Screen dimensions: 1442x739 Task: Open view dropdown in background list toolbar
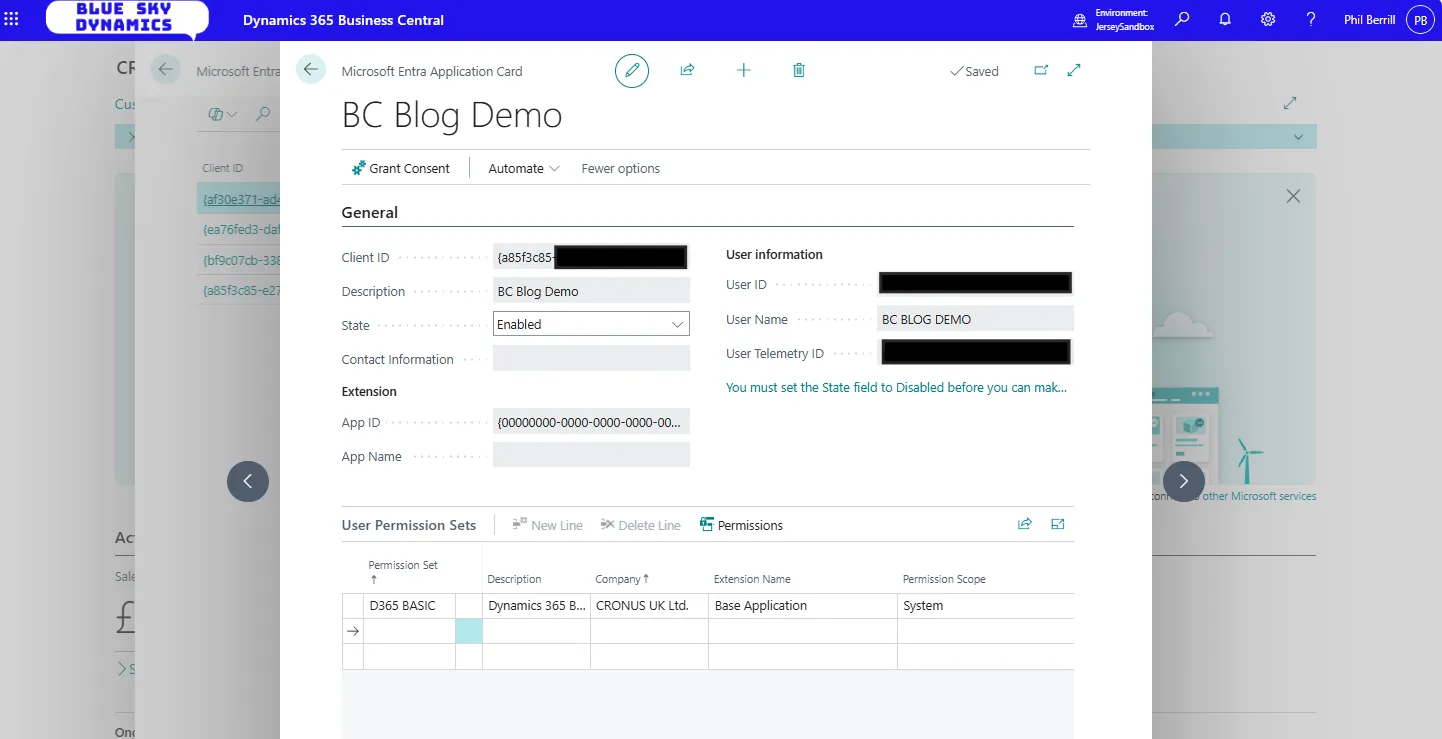click(222, 114)
